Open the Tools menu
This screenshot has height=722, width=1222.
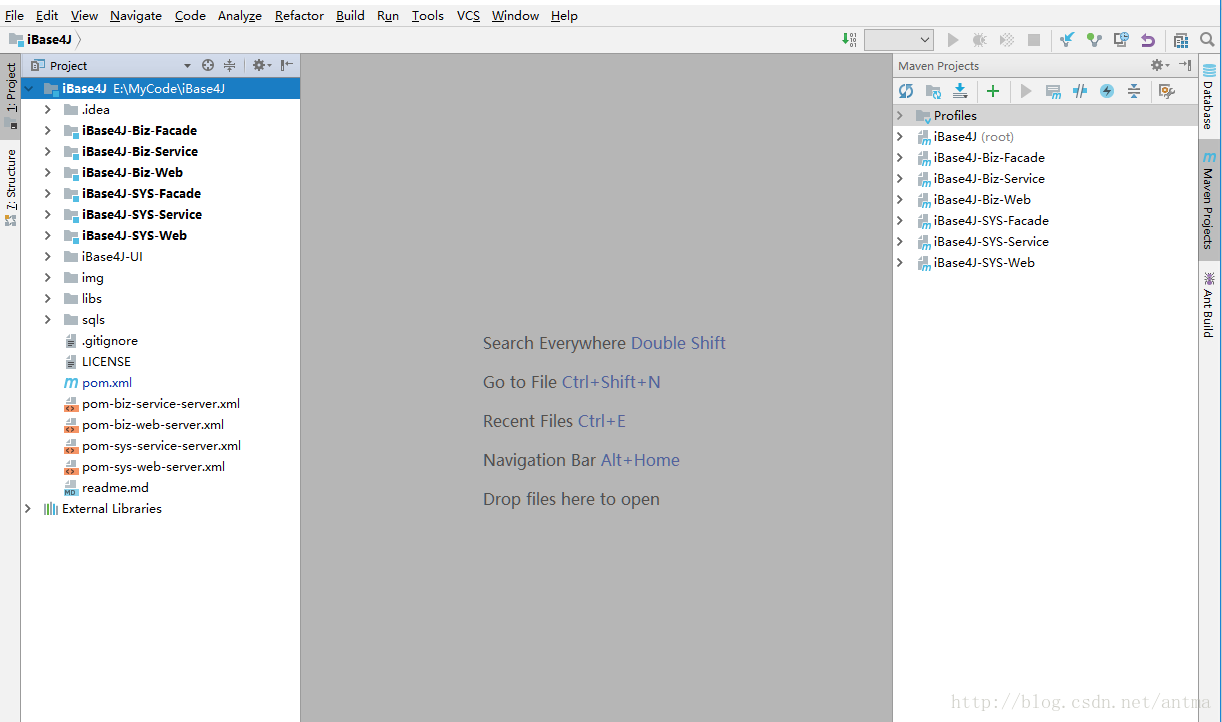[x=427, y=15]
